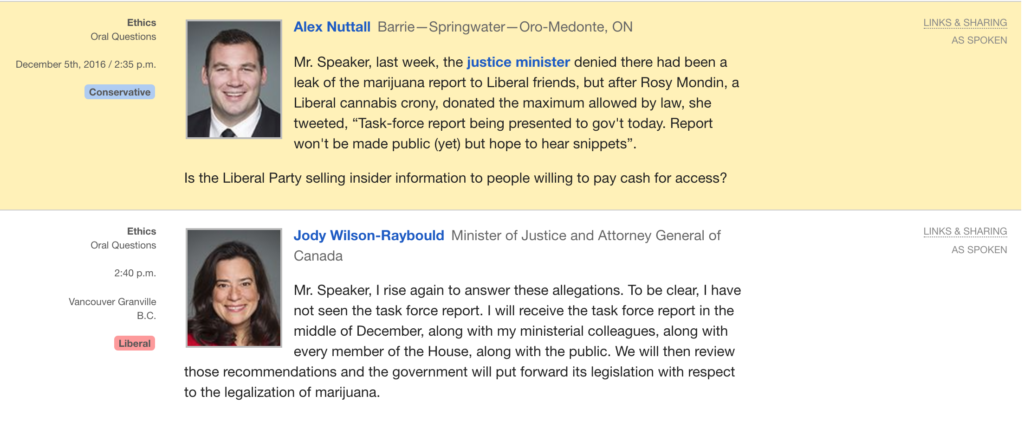Open Links & Sharing for Nuttall's statement
Viewport: 1024px width, 421px height.
coord(965,23)
